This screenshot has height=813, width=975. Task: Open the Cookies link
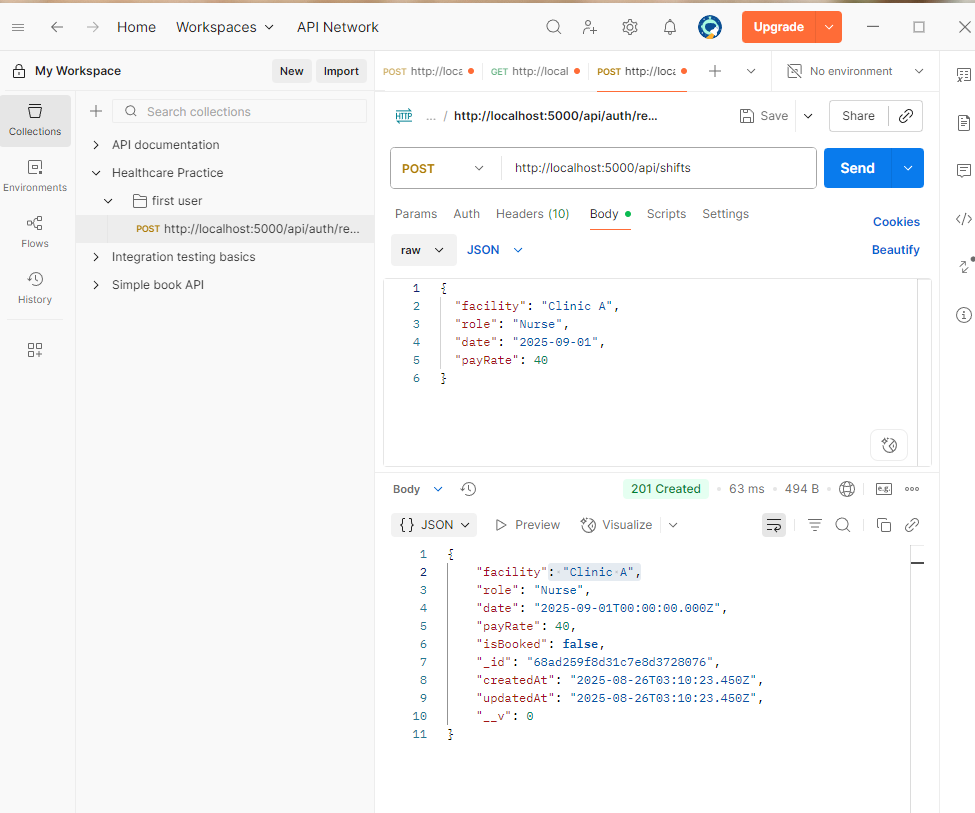click(896, 222)
